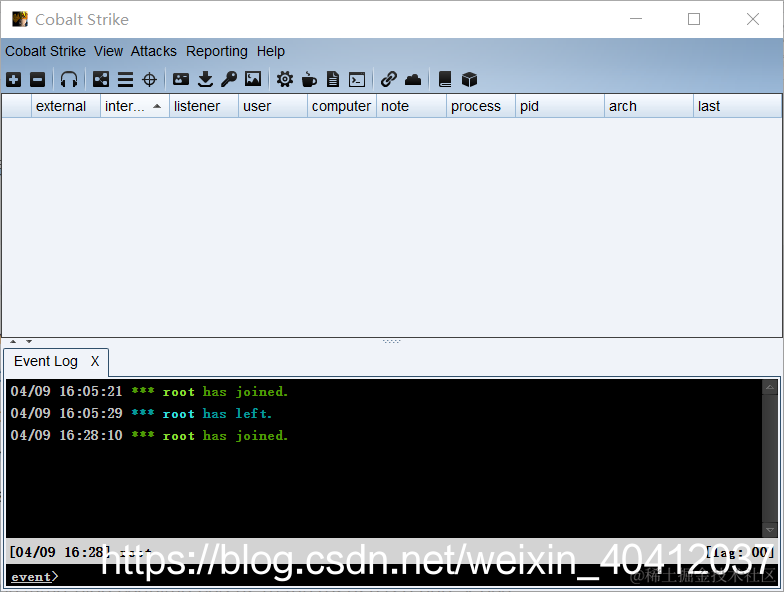Click event log scrollbar up arrow
The height and width of the screenshot is (592, 784).
pos(770,387)
